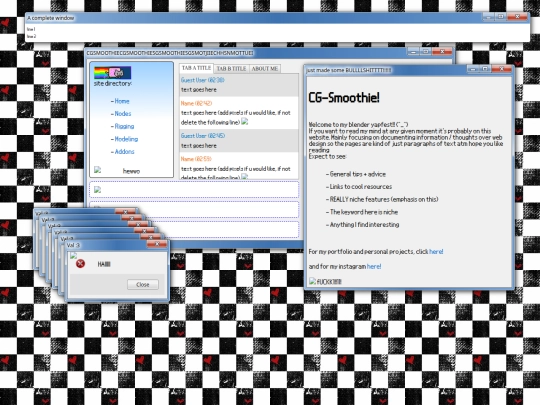Click the 'site directory:' label
Image resolution: width=540 pixels, height=405 pixels.
[113, 83]
